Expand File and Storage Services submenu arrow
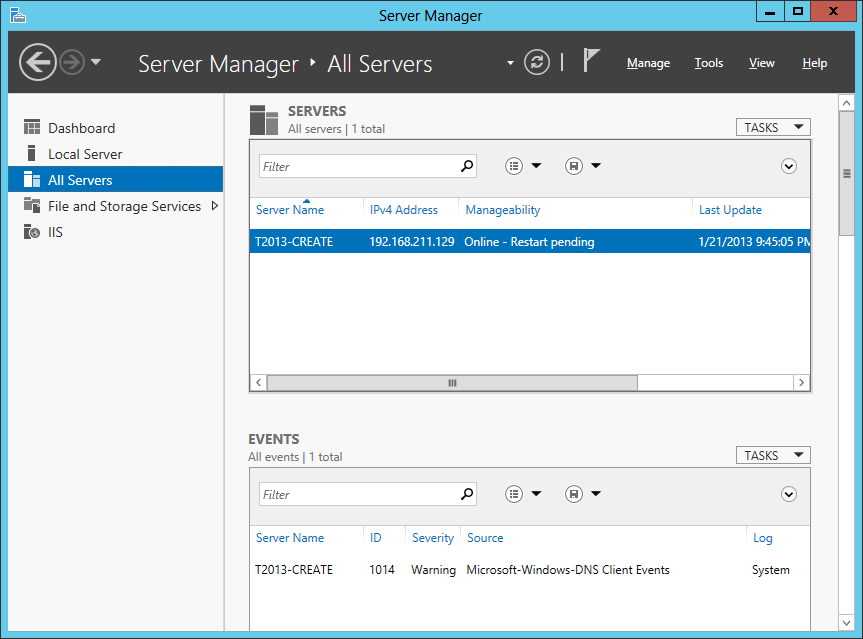The image size is (863, 639). pos(214,206)
